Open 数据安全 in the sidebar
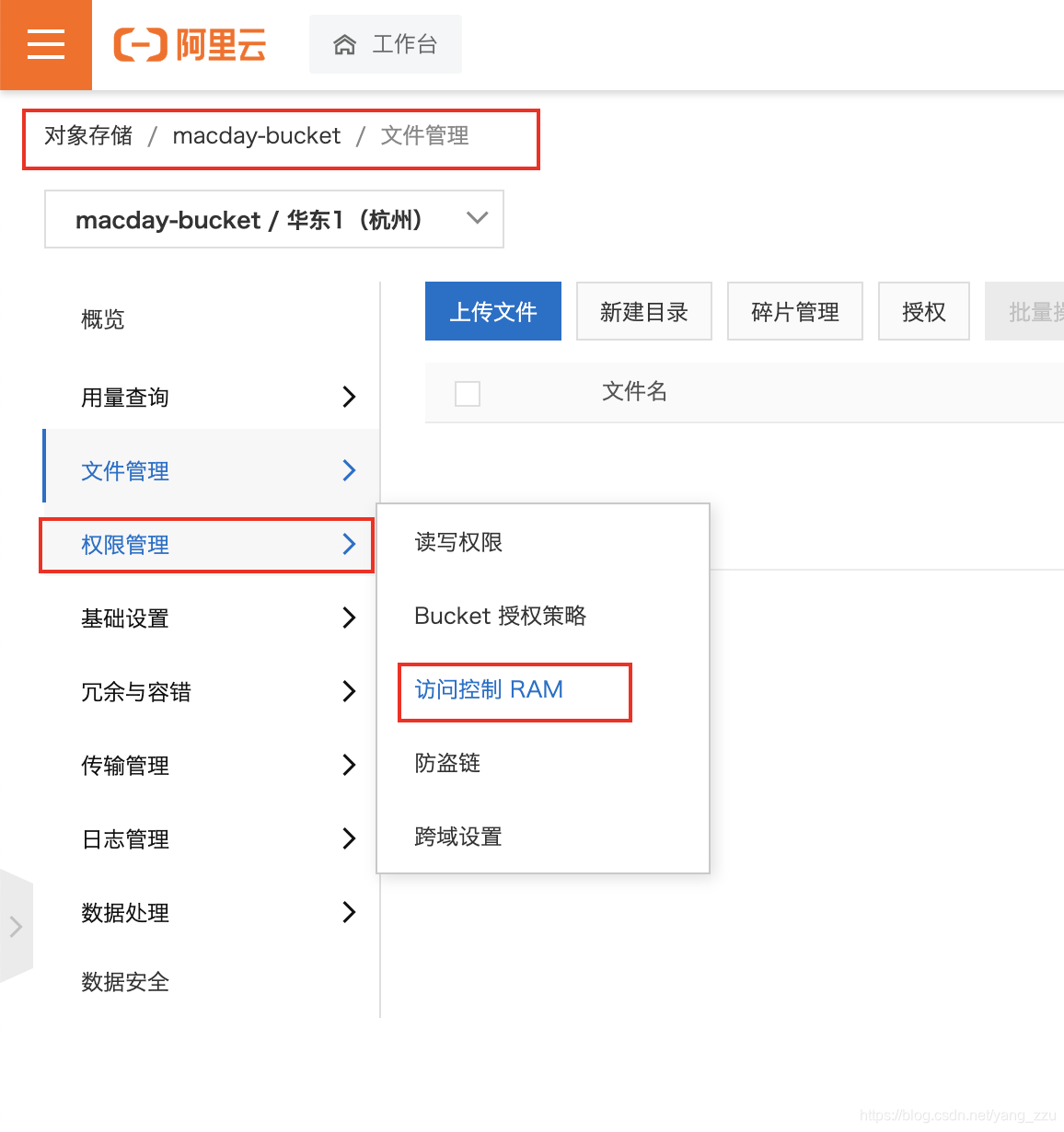This screenshot has width=1064, height=1132. coord(125,982)
